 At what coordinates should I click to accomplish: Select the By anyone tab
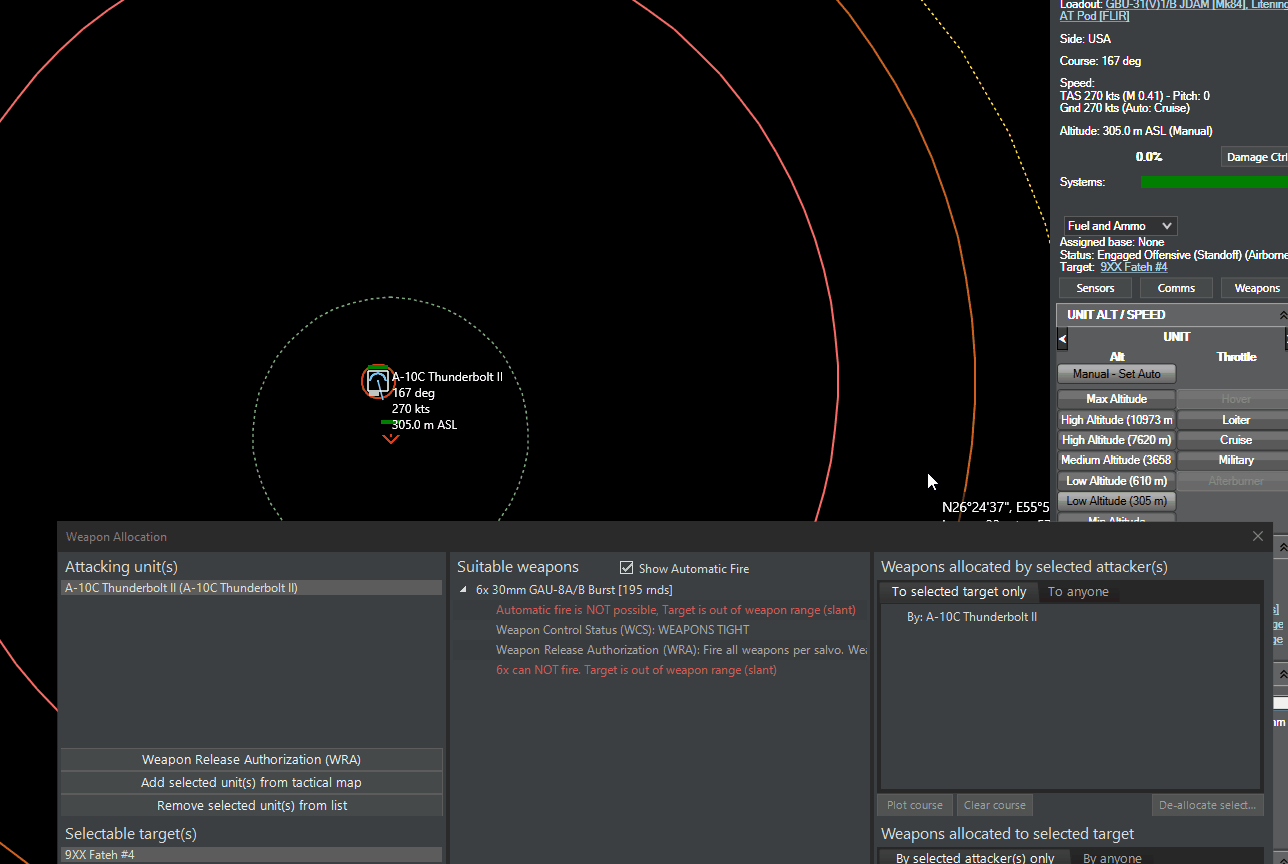click(x=1113, y=858)
